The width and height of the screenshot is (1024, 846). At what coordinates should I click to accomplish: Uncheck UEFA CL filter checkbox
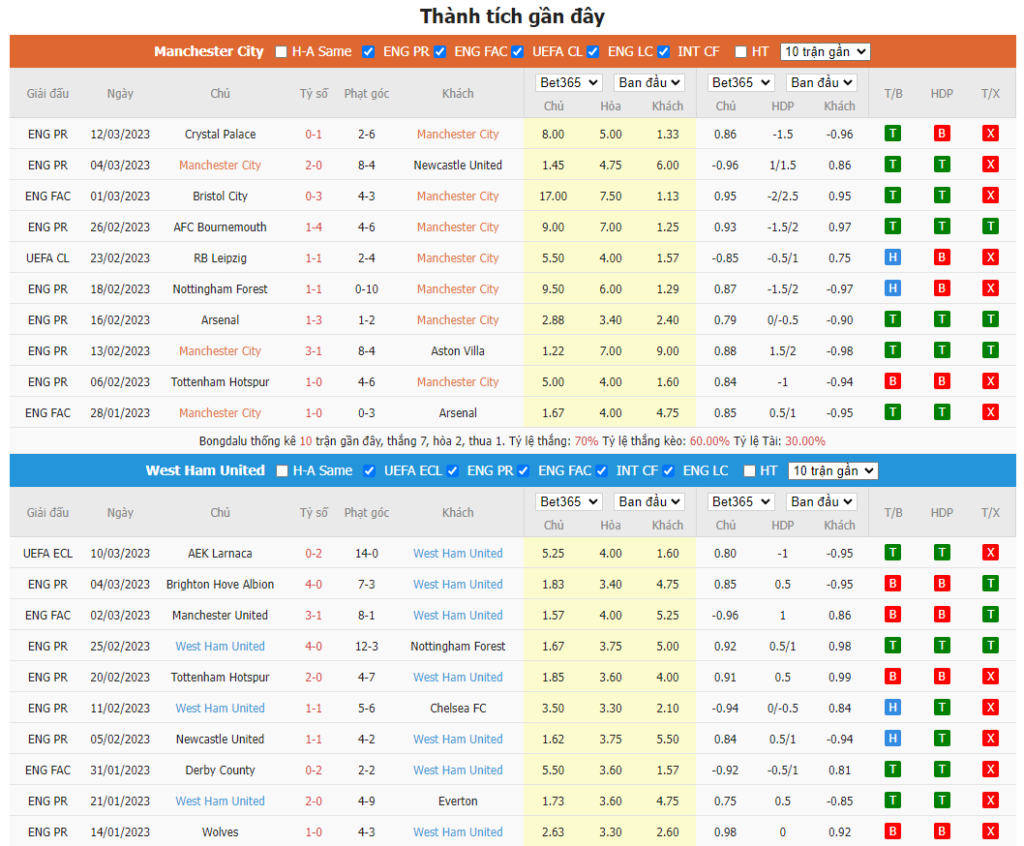click(x=517, y=52)
